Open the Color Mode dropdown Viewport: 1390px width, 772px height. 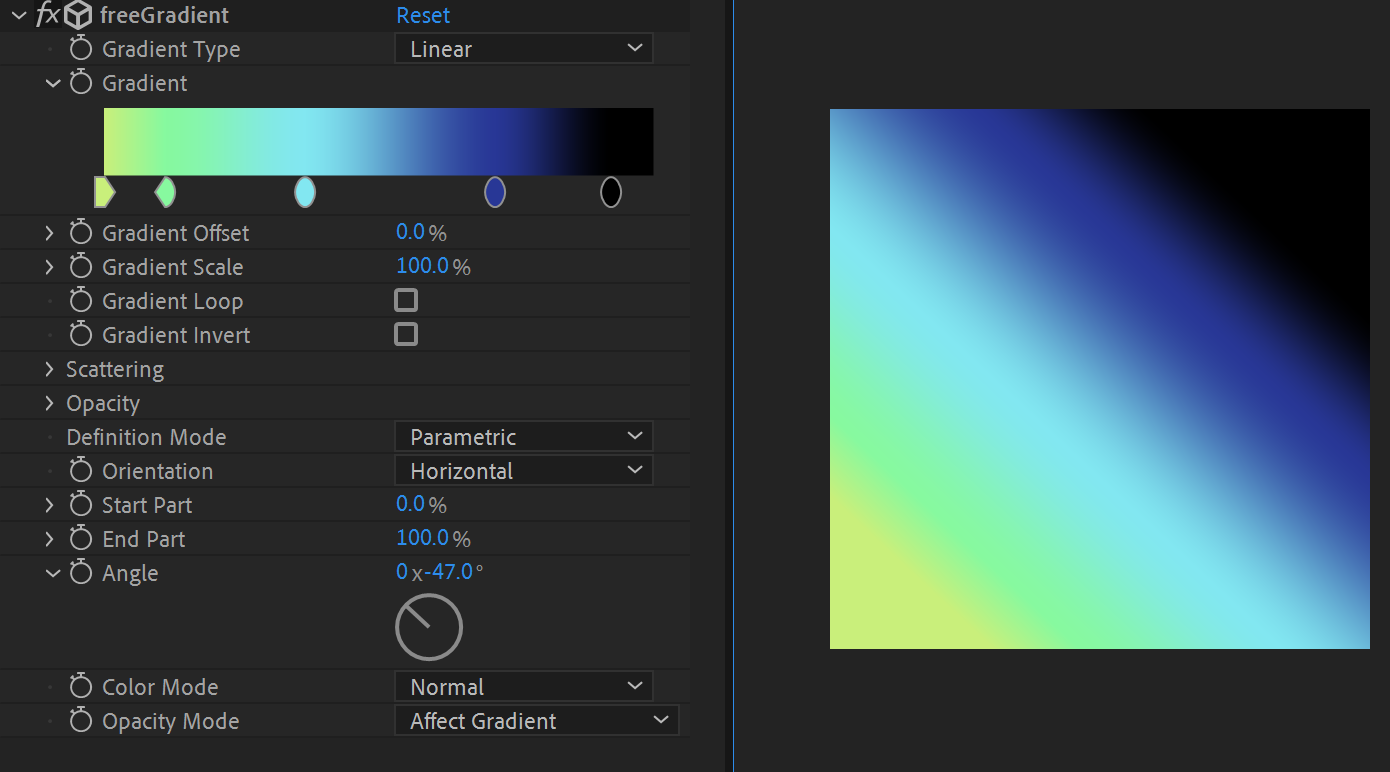(524, 687)
